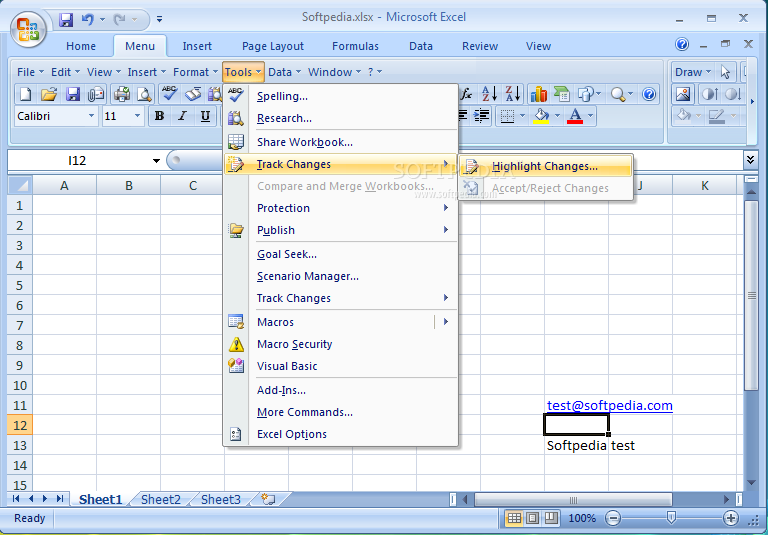Open the Draw dropdown menu

click(693, 73)
